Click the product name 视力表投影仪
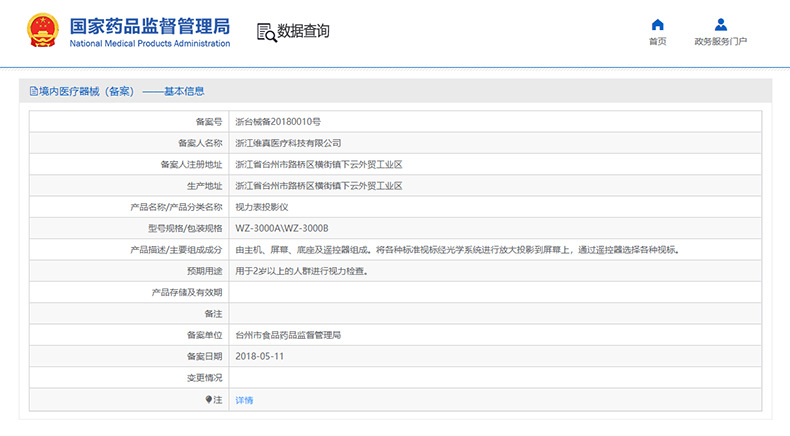Image resolution: width=790 pixels, height=436 pixels. [261, 207]
